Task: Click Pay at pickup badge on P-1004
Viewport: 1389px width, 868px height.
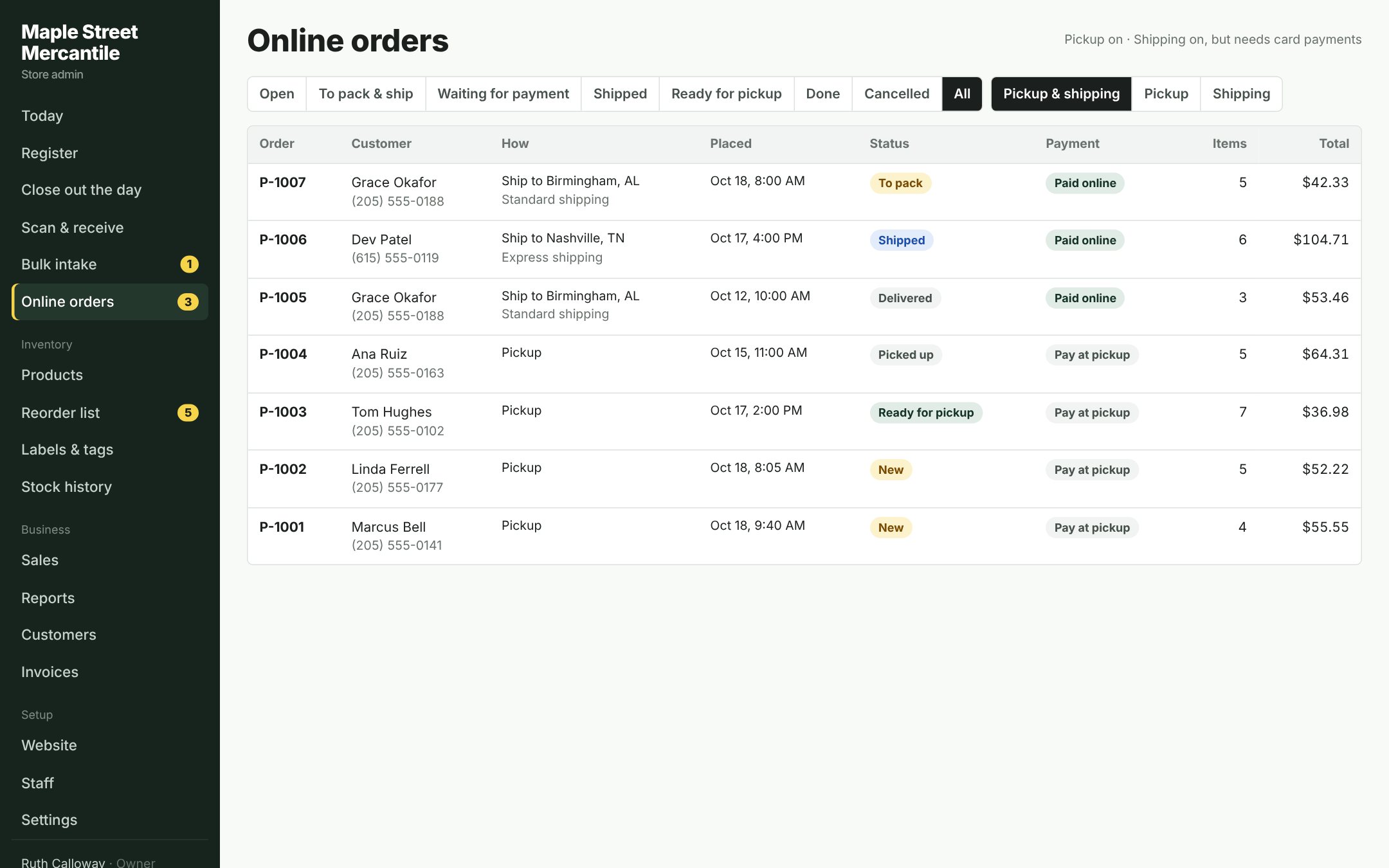Action: click(x=1092, y=355)
